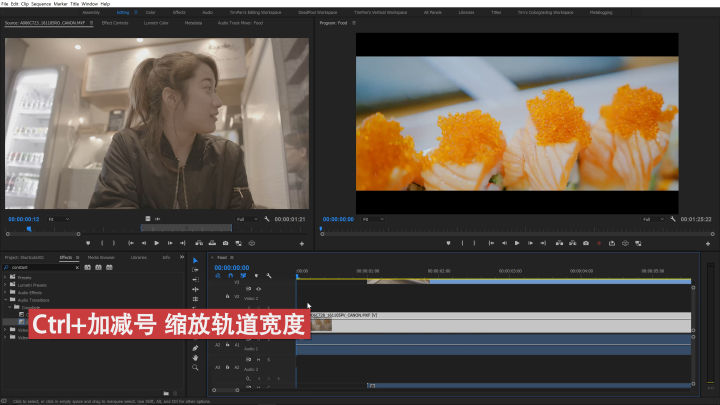Image resolution: width=720 pixels, height=405 pixels.
Task: Mark Out point in Program monitor
Action: pyautogui.click(x=474, y=243)
